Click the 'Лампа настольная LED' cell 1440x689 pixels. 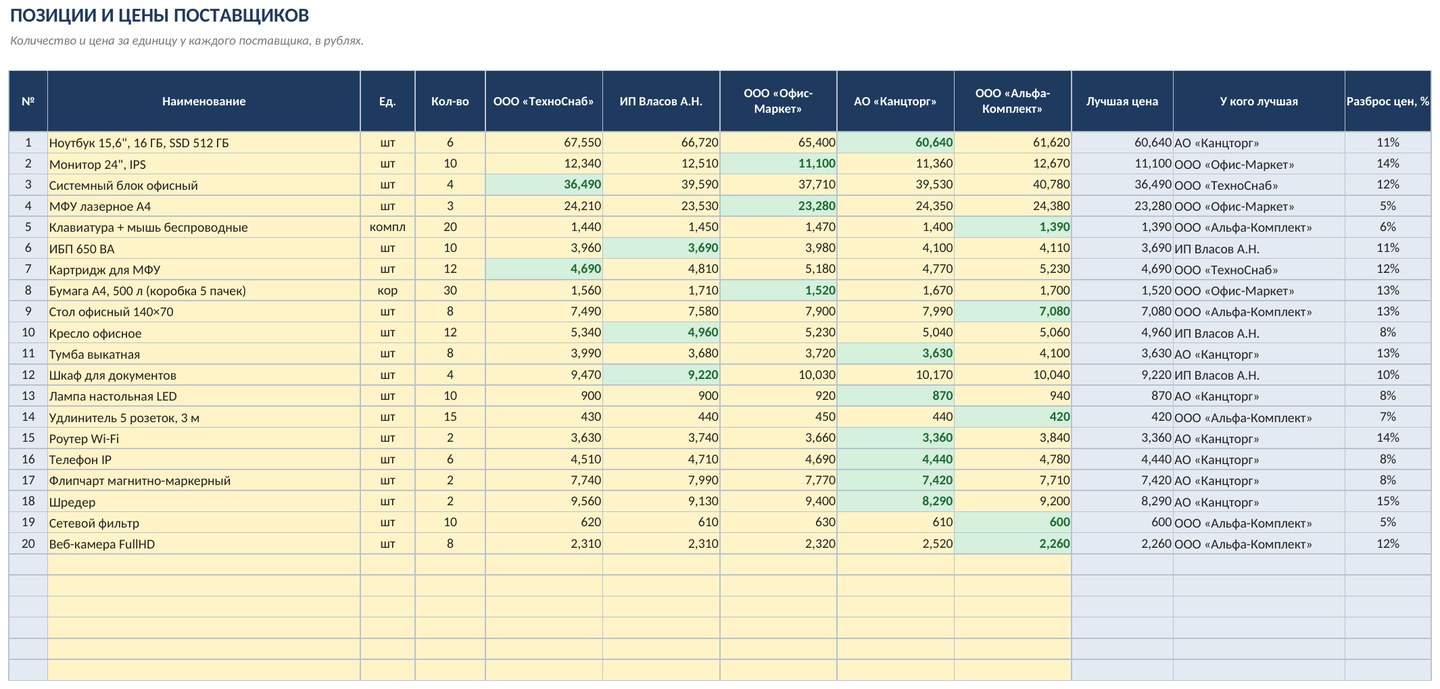pyautogui.click(x=204, y=396)
